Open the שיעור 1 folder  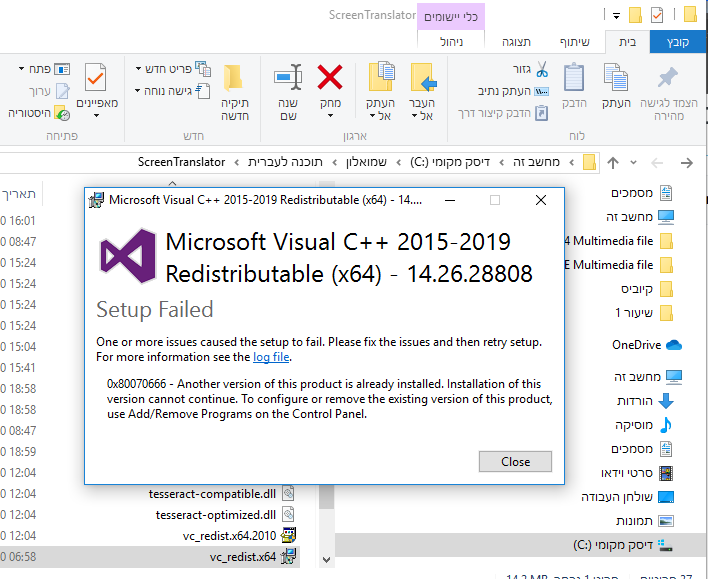click(644, 313)
